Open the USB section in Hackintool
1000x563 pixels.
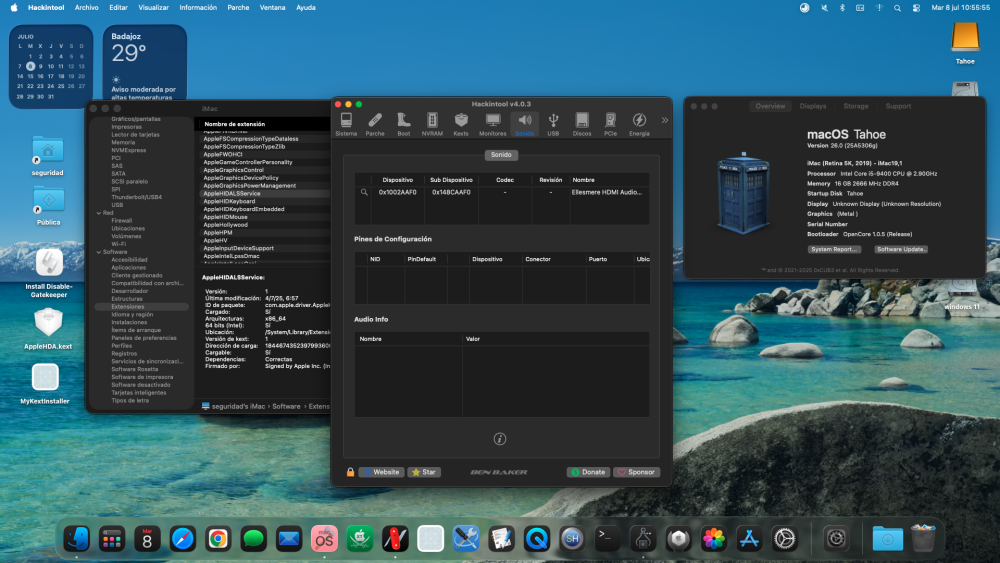click(x=553, y=124)
